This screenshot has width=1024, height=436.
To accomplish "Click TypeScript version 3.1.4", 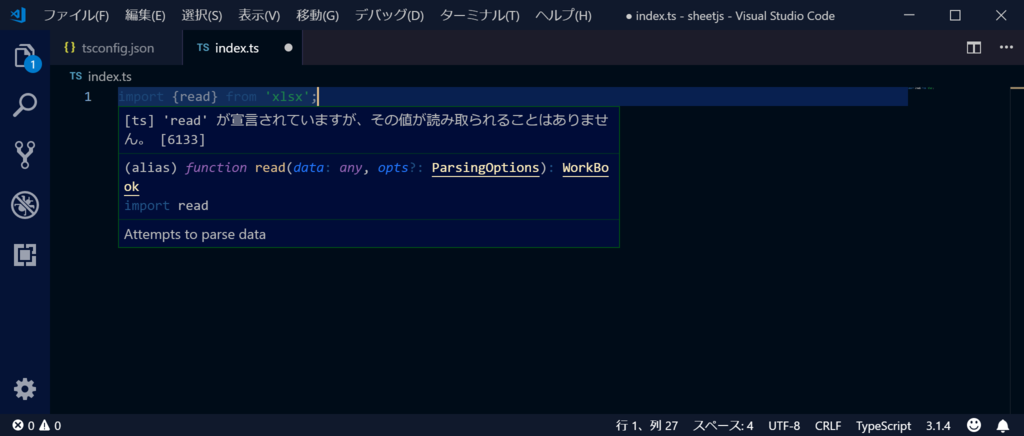I will click(938, 426).
